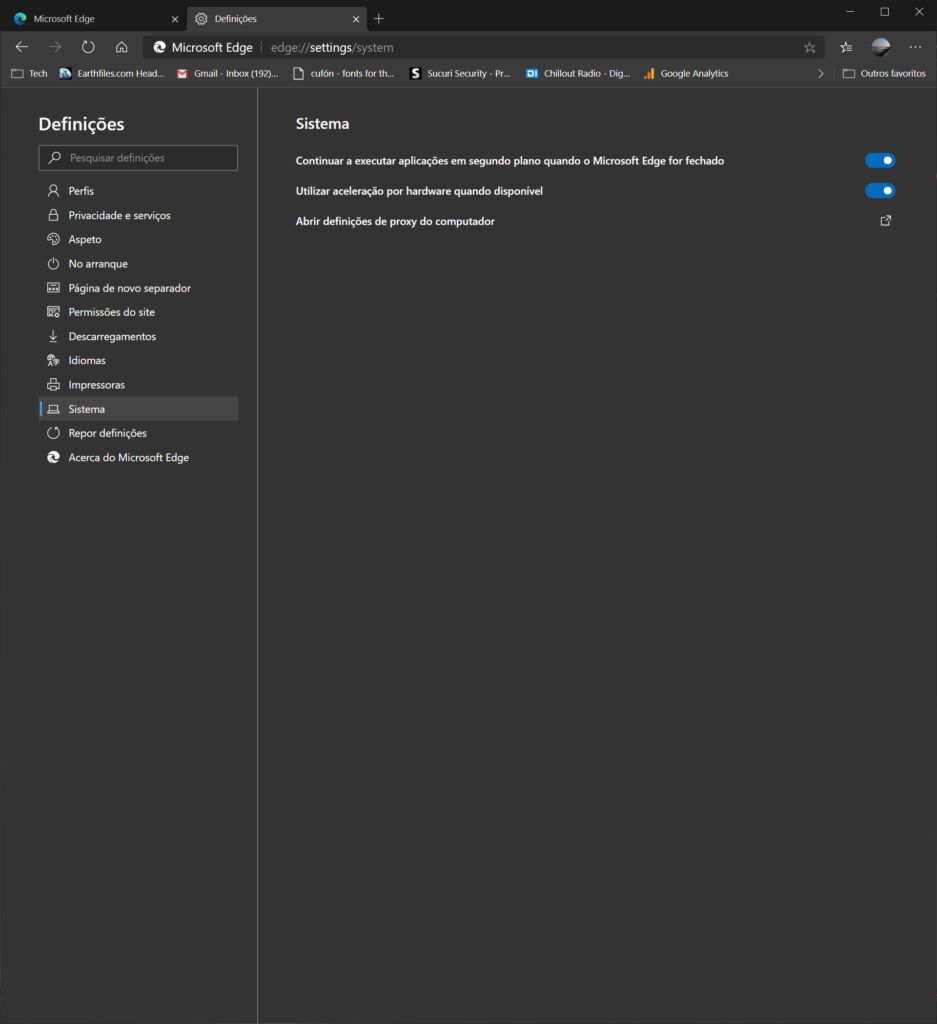Open the three-dot settings menu
Image resolution: width=937 pixels, height=1024 pixels.
pyautogui.click(x=915, y=47)
